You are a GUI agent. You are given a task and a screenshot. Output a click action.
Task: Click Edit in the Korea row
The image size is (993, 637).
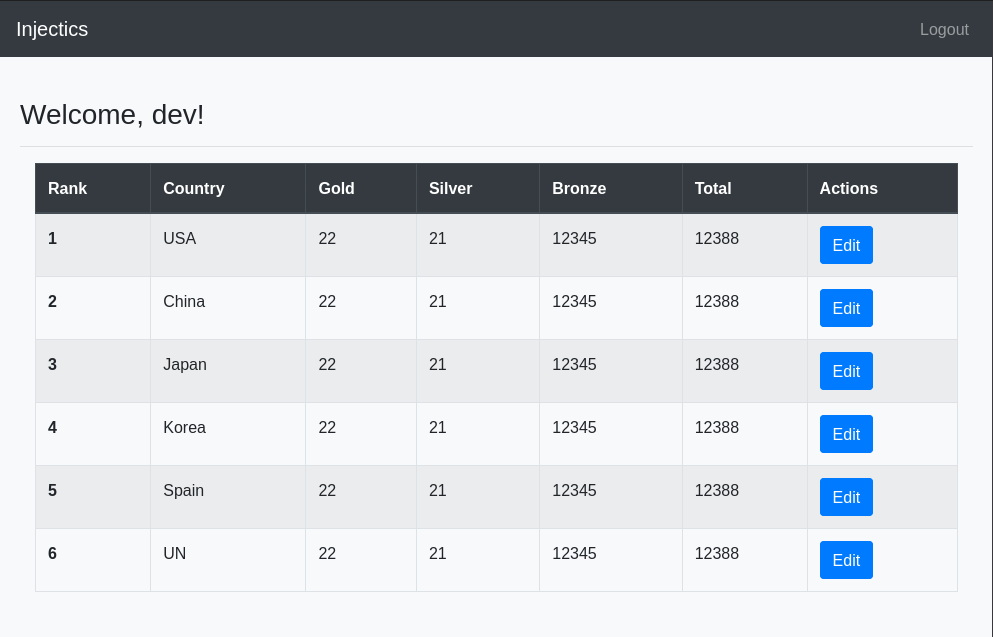tap(845, 434)
